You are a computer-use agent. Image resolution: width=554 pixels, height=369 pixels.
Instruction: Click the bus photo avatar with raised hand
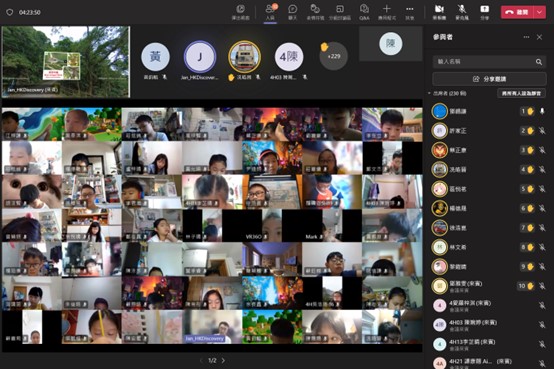[244, 57]
